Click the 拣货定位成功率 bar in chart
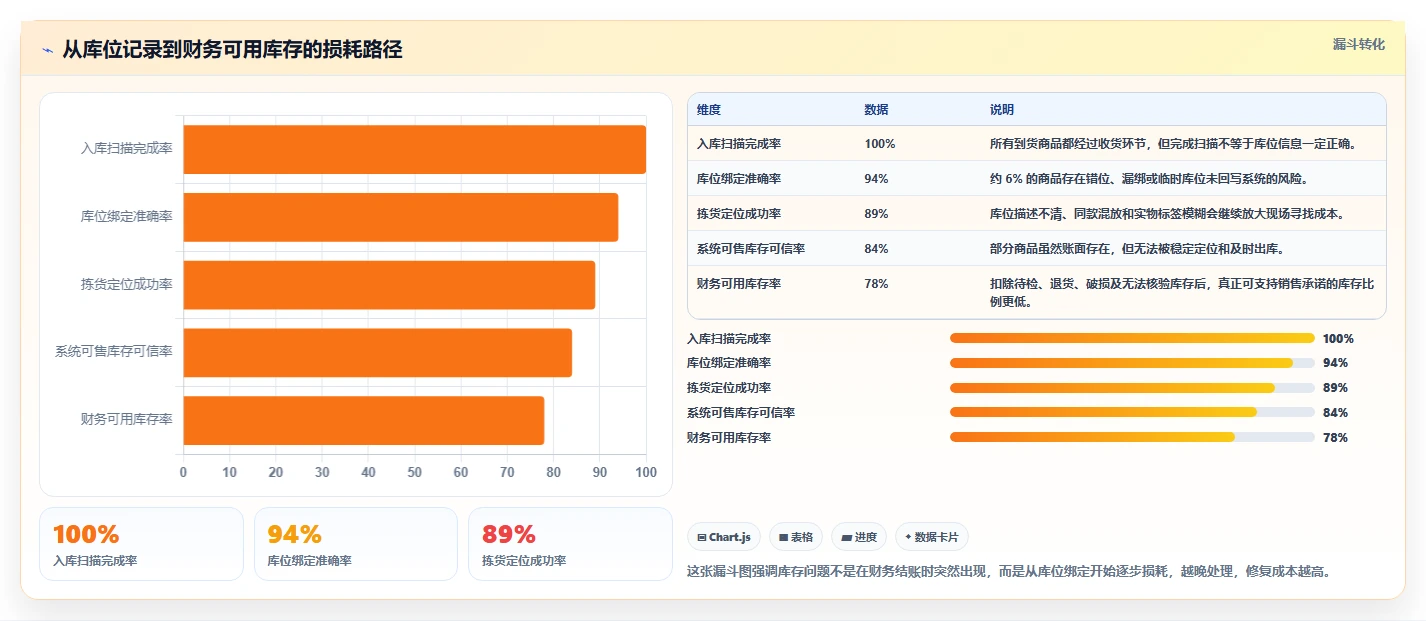This screenshot has height=621, width=1426. [389, 285]
